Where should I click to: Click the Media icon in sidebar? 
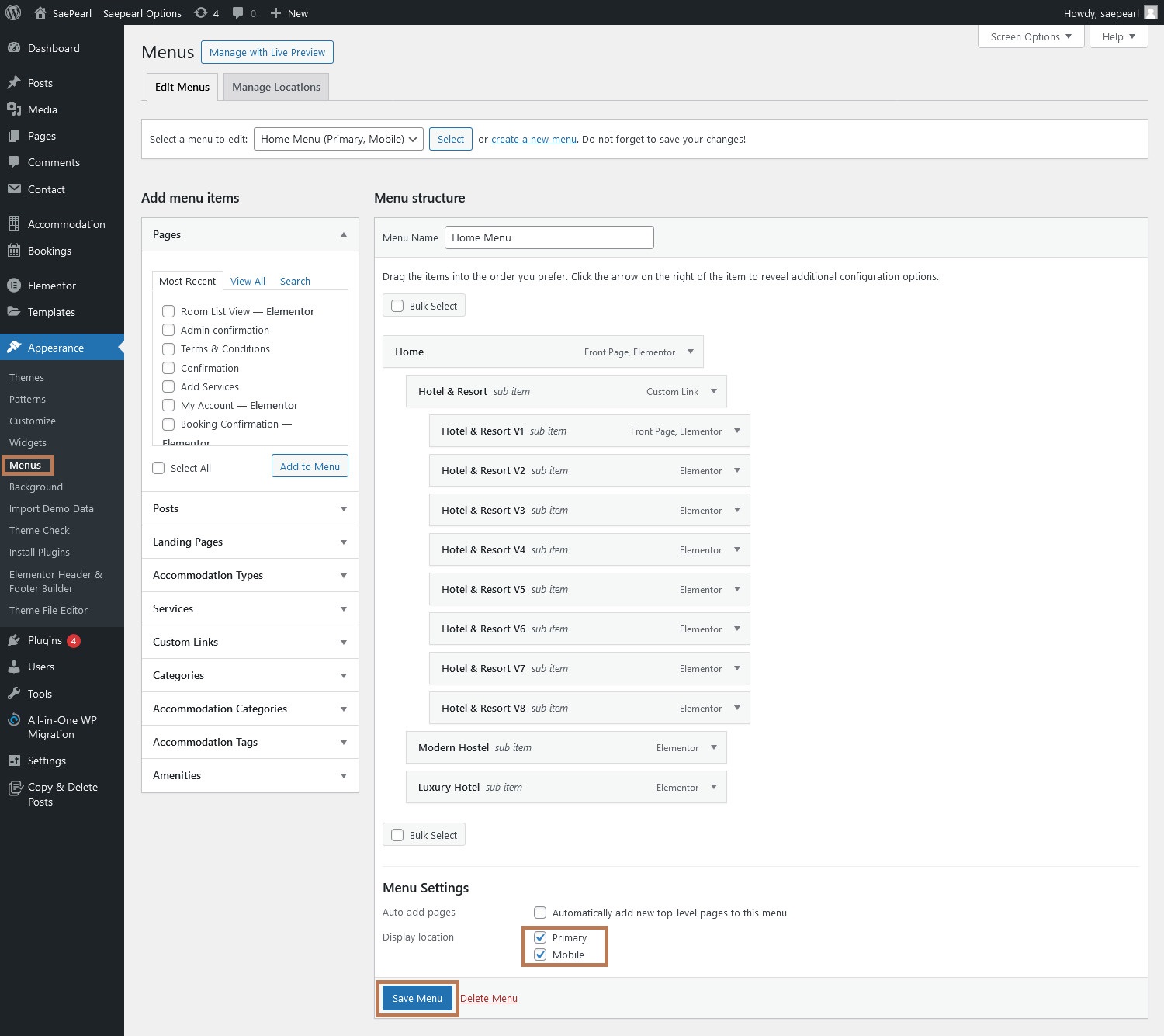pyautogui.click(x=14, y=109)
